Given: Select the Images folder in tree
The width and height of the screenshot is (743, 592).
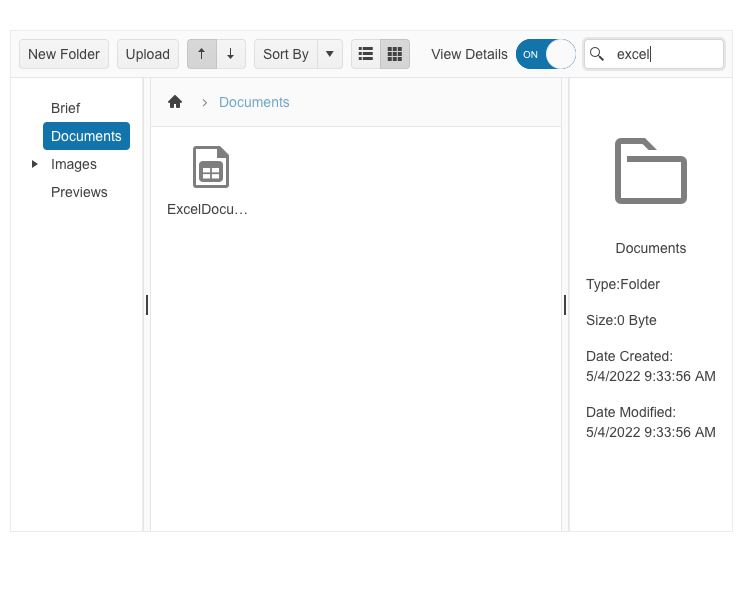Looking at the screenshot, I should pyautogui.click(x=74, y=164).
